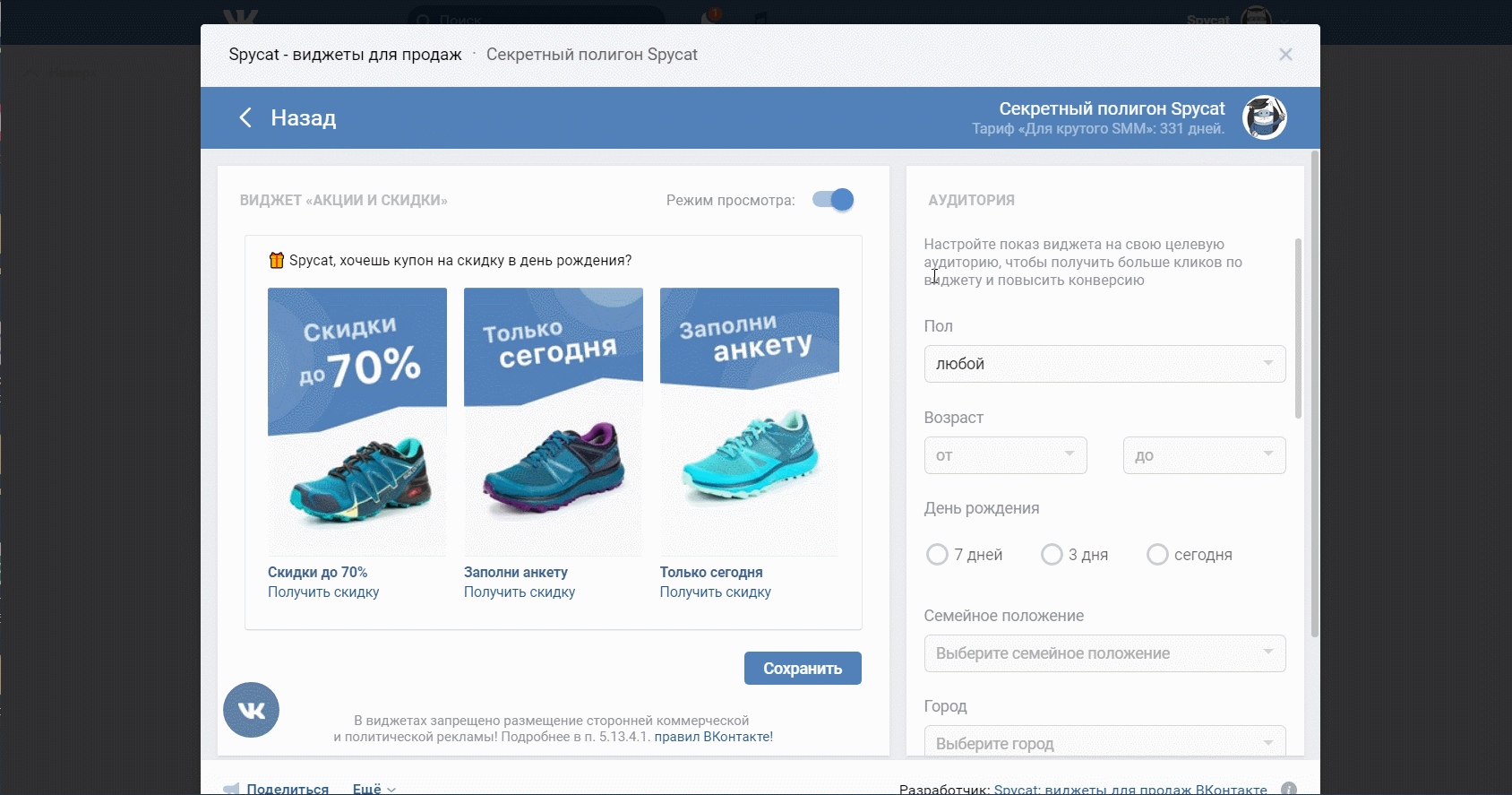Image resolution: width=1512 pixels, height=795 pixels.
Task: Click Получить скидку under Только сегодня
Action: point(715,592)
